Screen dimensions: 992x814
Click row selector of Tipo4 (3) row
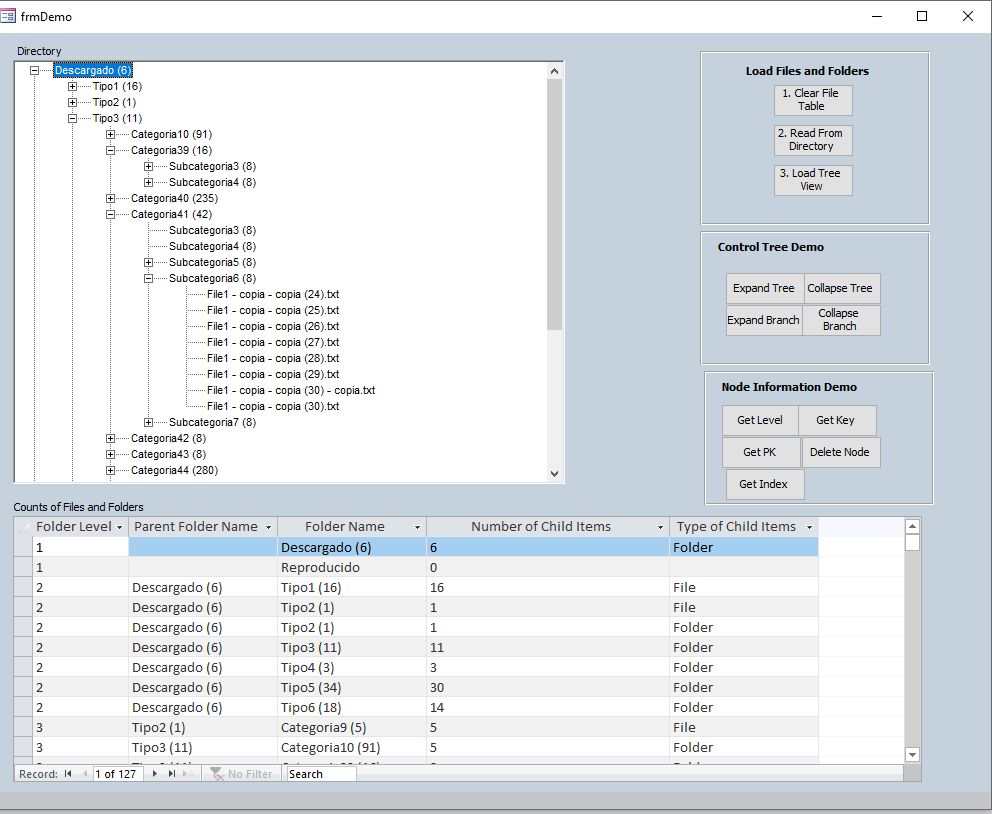point(23,667)
